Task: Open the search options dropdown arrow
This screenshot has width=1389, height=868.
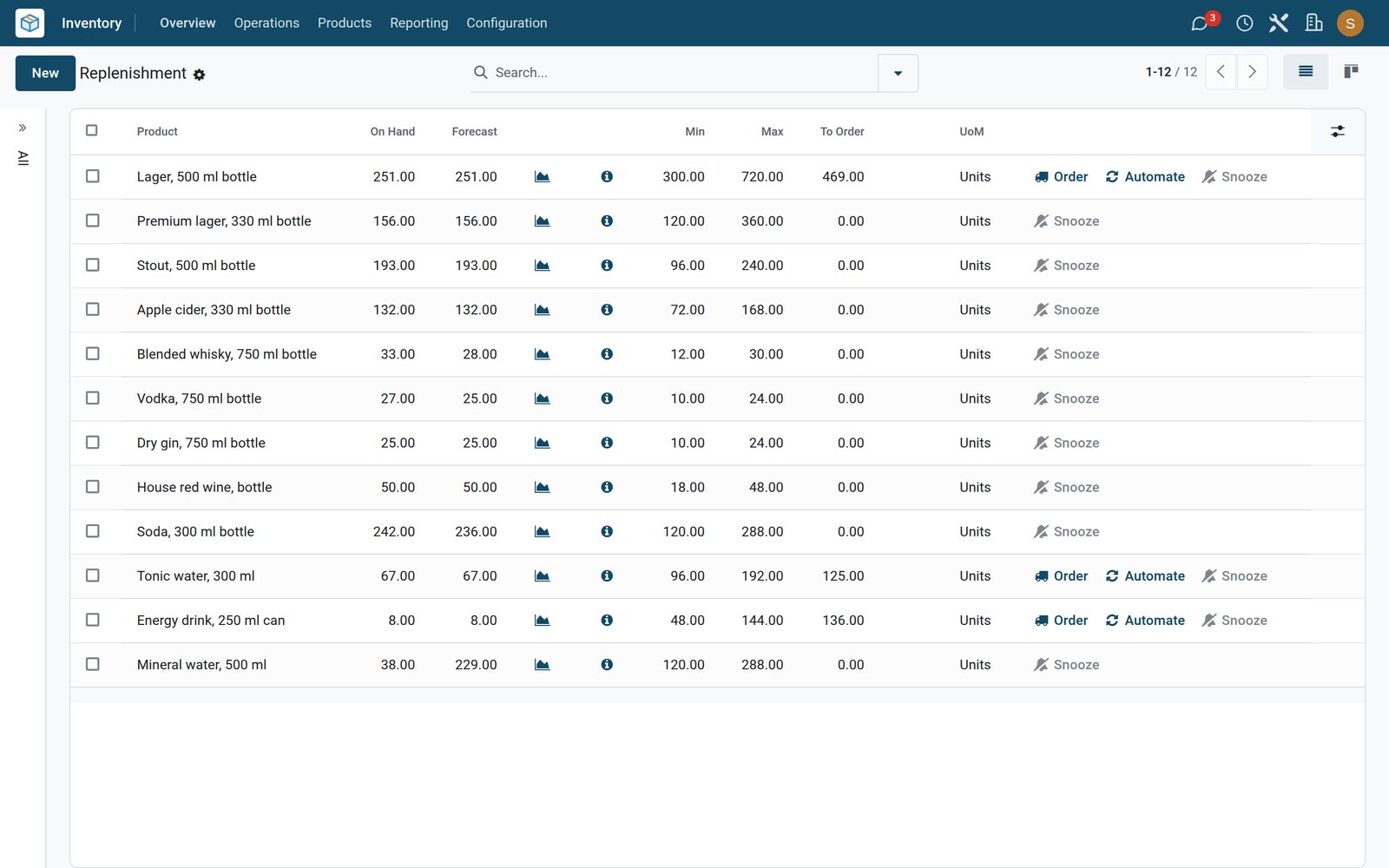Action: [898, 73]
